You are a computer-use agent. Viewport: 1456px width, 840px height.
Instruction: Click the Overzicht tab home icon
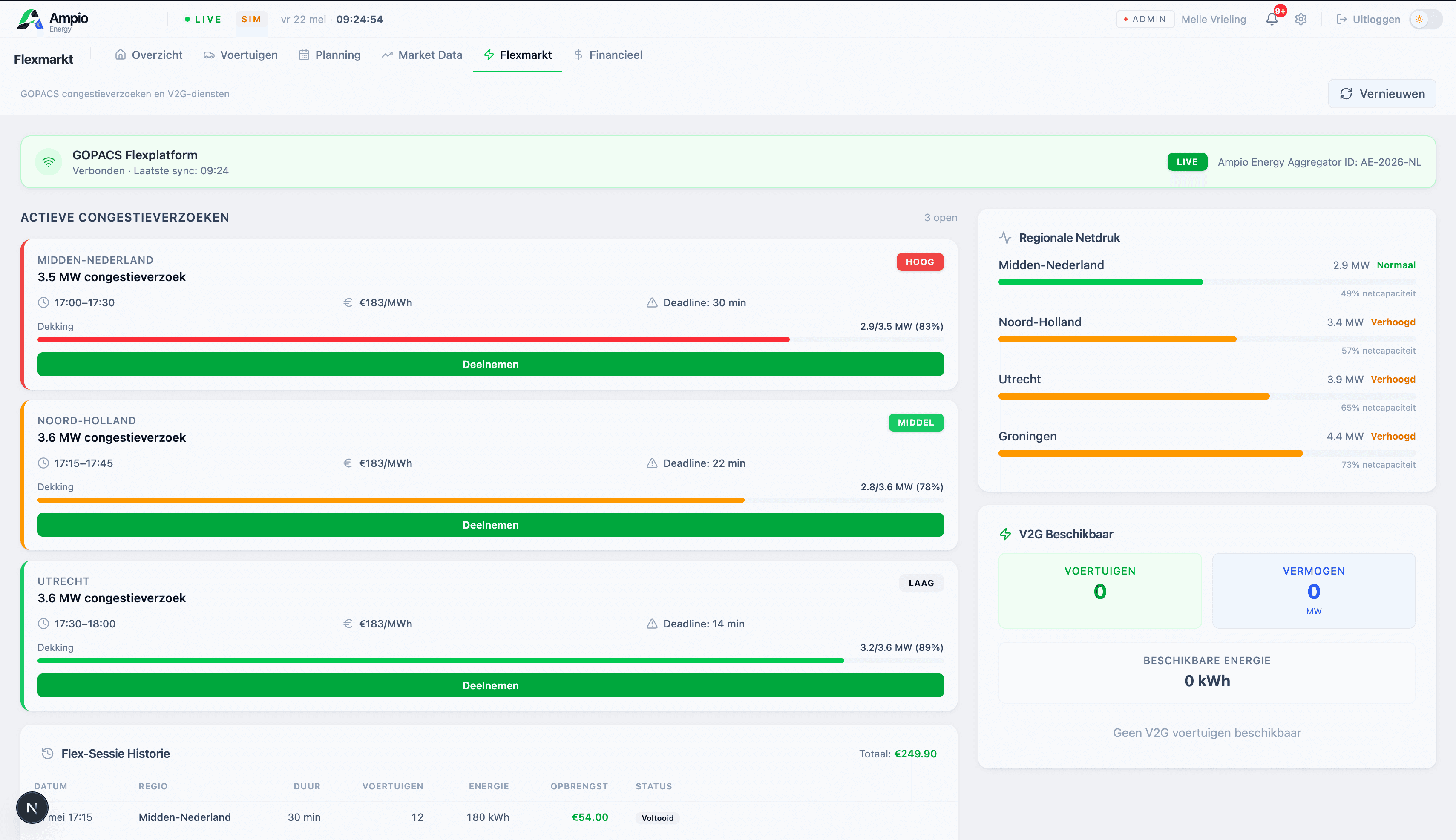click(121, 55)
